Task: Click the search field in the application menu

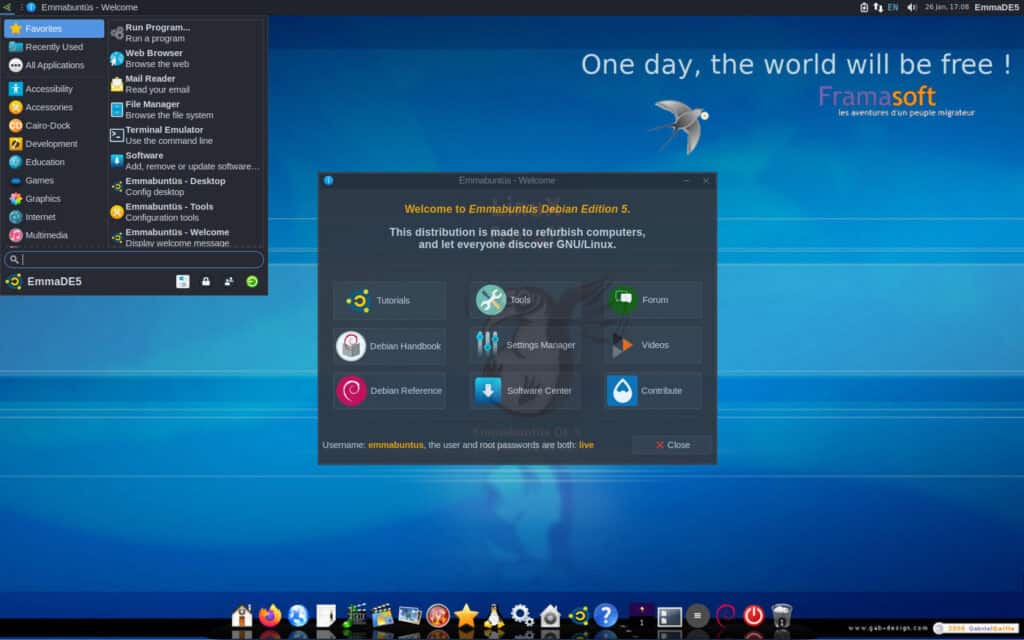Action: (135, 259)
